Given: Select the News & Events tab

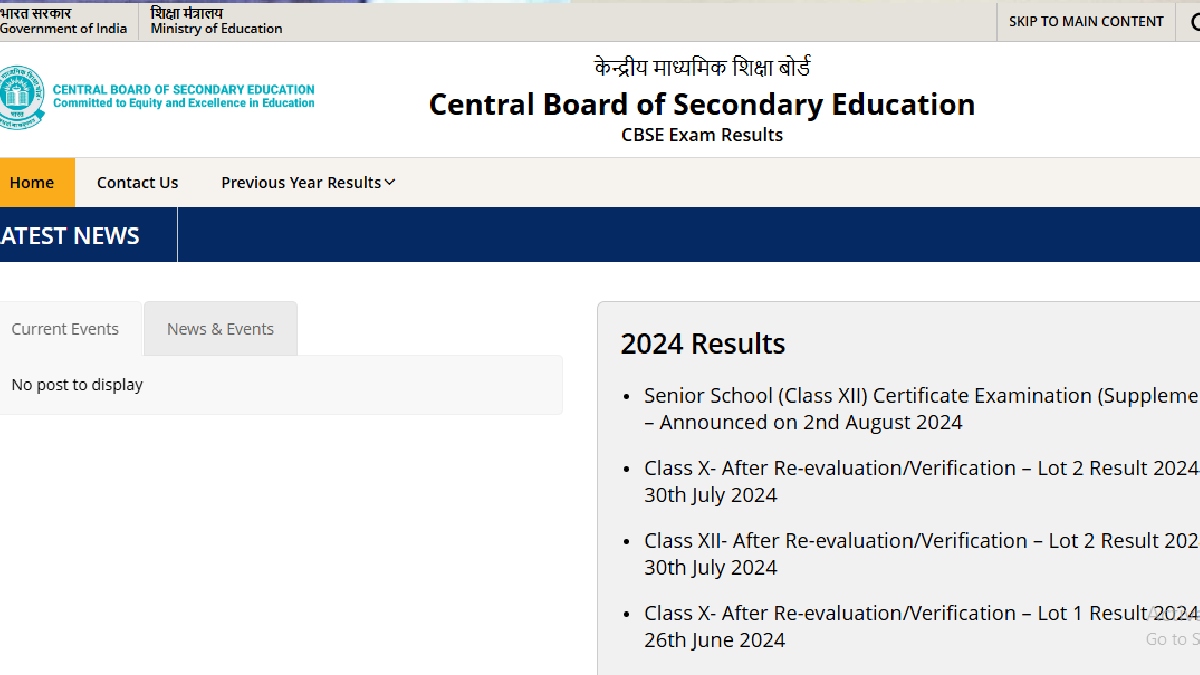Looking at the screenshot, I should coord(220,329).
